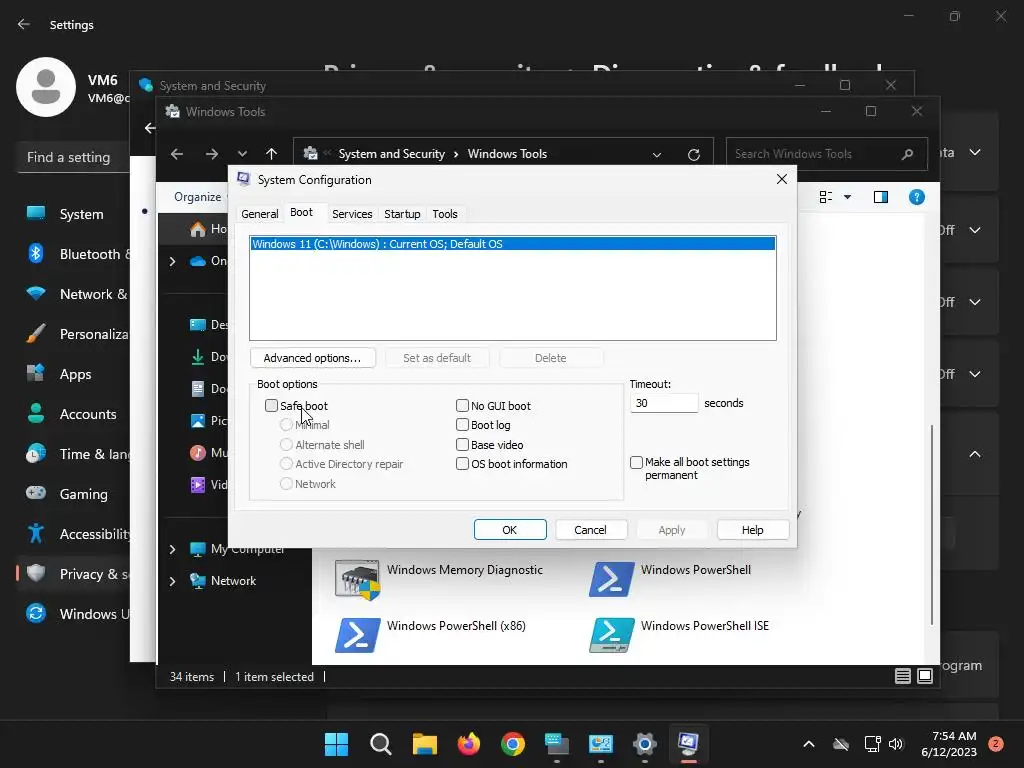Select the Minimal radio button
The image size is (1024, 768).
coord(286,424)
